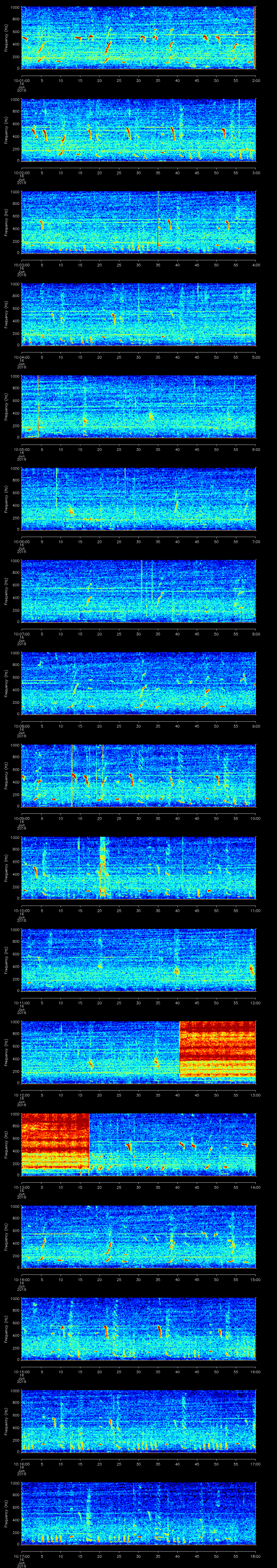This screenshot has width=277, height=1568.
Task: Select the spectrogram panel starting at 10:03:00
Action: point(138,222)
